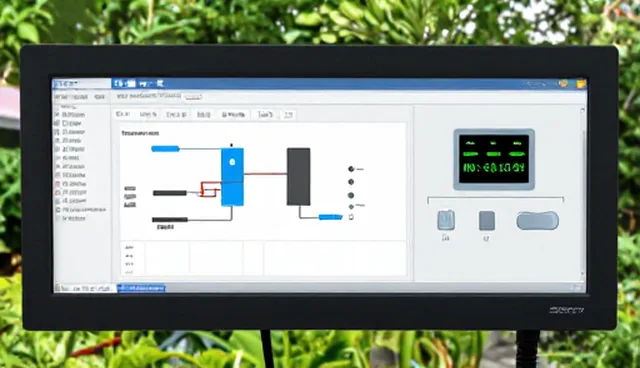Click the round globe icon in title bar

(564, 84)
